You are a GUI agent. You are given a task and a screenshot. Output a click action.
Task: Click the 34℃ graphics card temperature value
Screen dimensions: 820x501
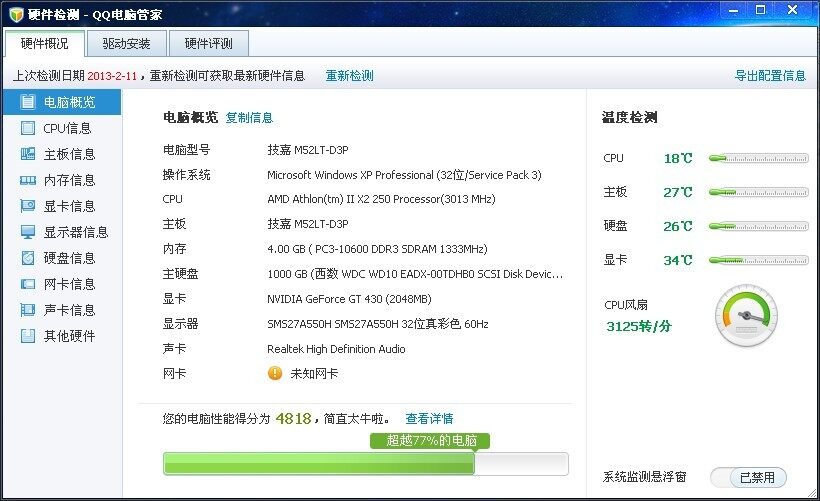pyautogui.click(x=678, y=260)
